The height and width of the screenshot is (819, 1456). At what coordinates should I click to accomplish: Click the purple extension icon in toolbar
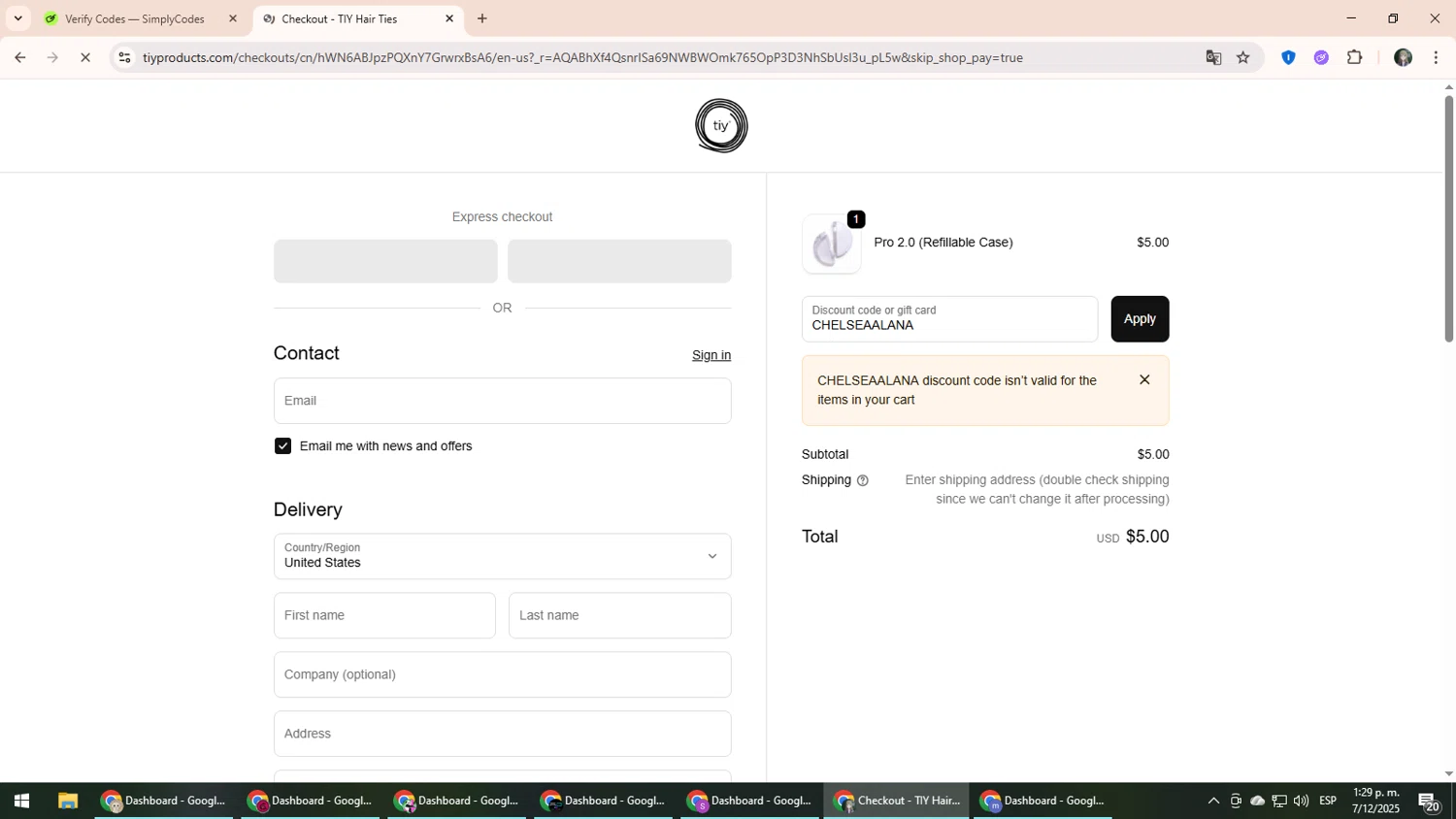pyautogui.click(x=1321, y=57)
